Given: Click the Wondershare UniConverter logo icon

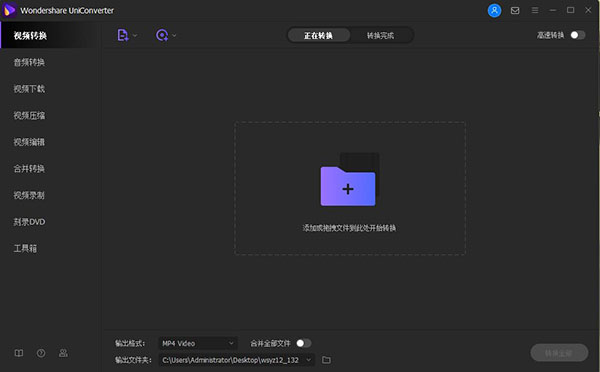Looking at the screenshot, I should [x=9, y=10].
